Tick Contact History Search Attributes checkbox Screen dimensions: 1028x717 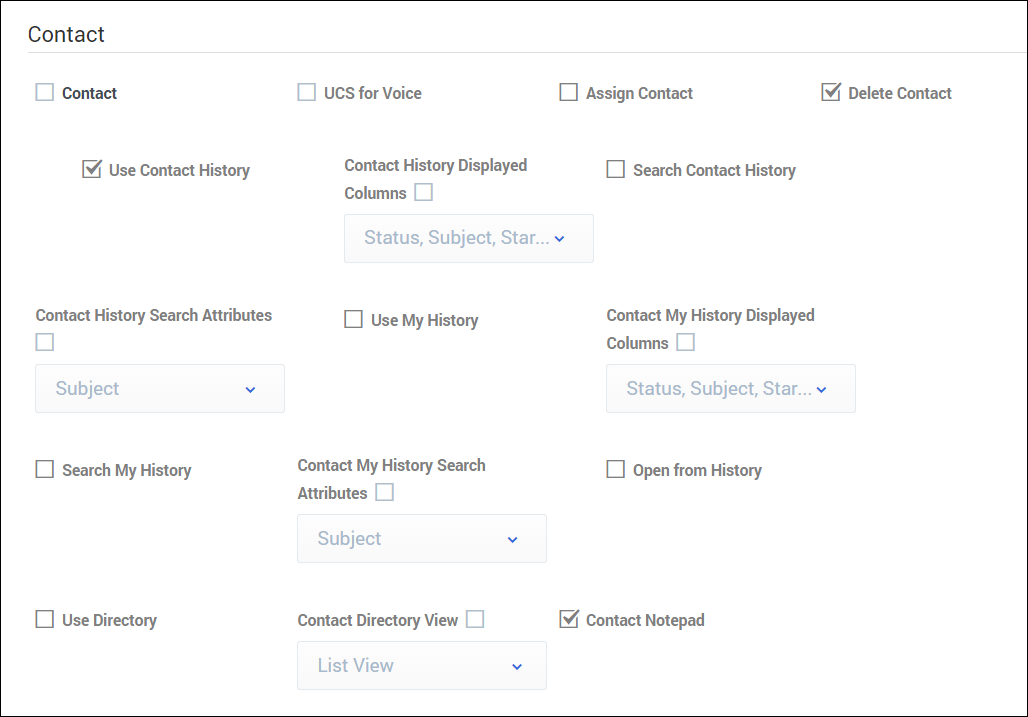pos(45,342)
